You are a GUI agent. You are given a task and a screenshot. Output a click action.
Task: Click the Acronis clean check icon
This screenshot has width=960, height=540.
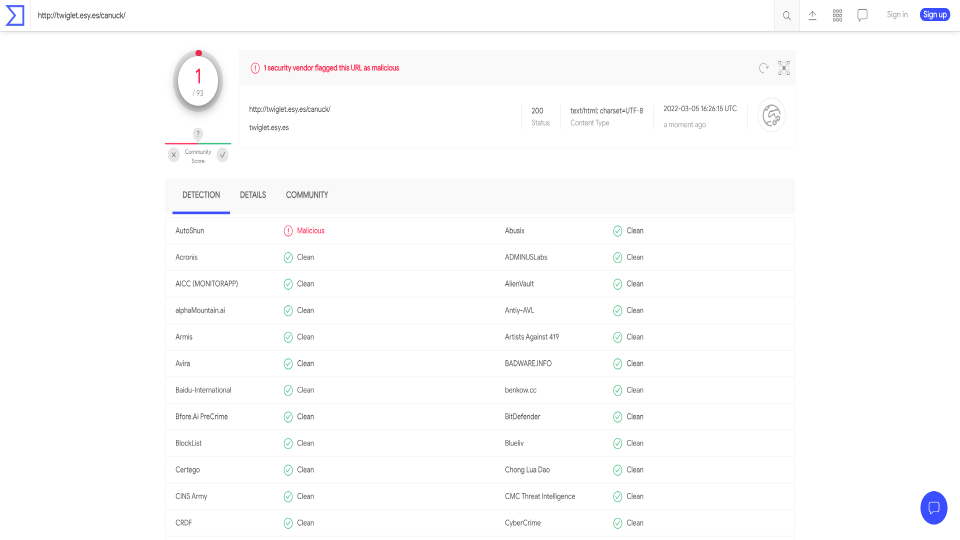tap(288, 258)
